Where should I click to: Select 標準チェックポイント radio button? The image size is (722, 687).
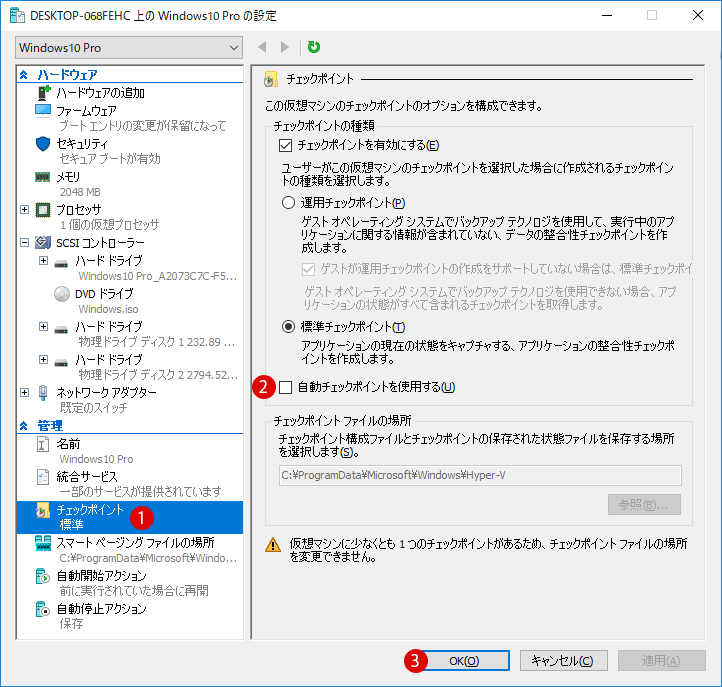288,327
